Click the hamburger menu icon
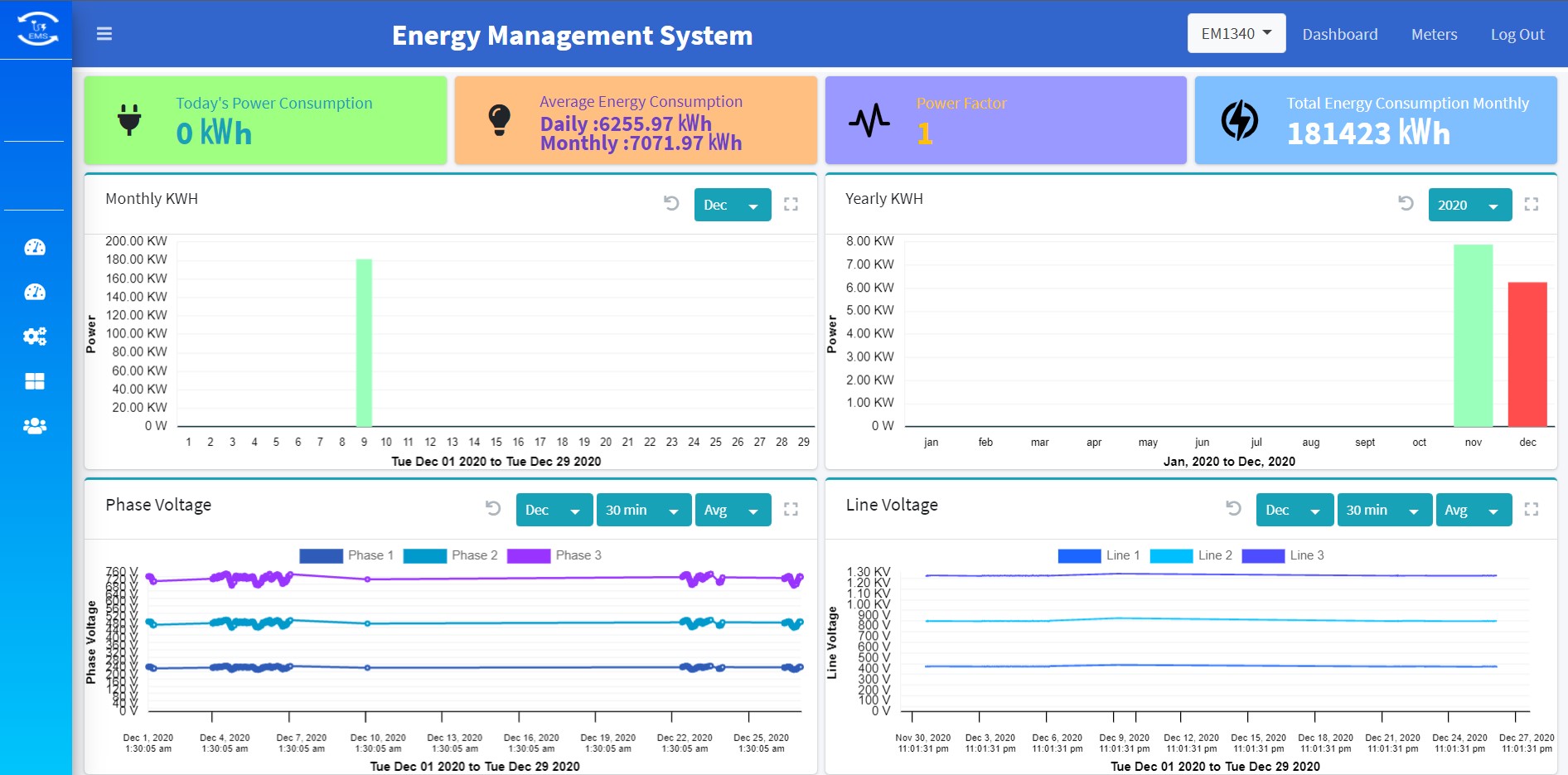The width and height of the screenshot is (1568, 775). coord(104,34)
